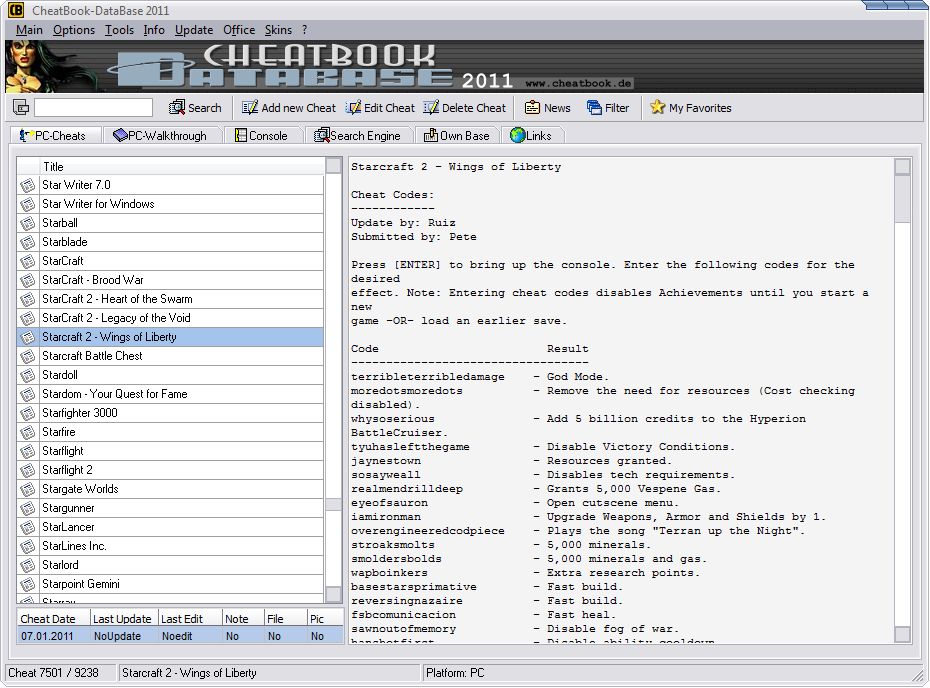
Task: Switch to Own Base tab
Action: [x=457, y=135]
